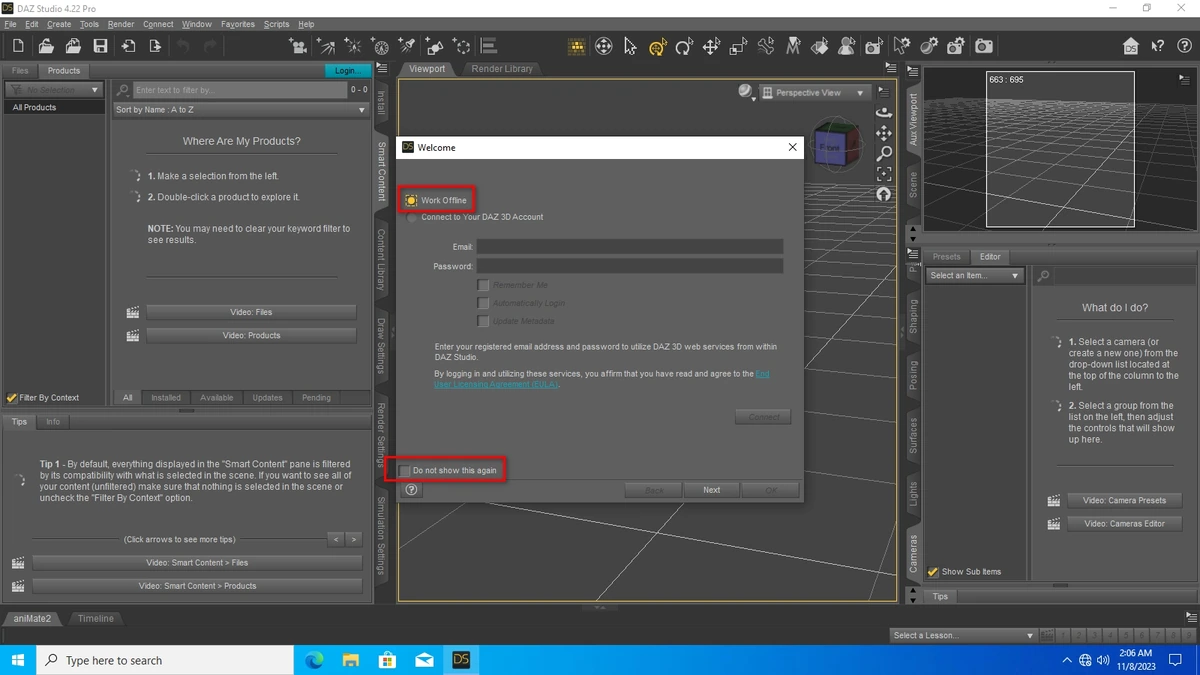
Task: Switch to the Render Library tab
Action: click(x=503, y=69)
